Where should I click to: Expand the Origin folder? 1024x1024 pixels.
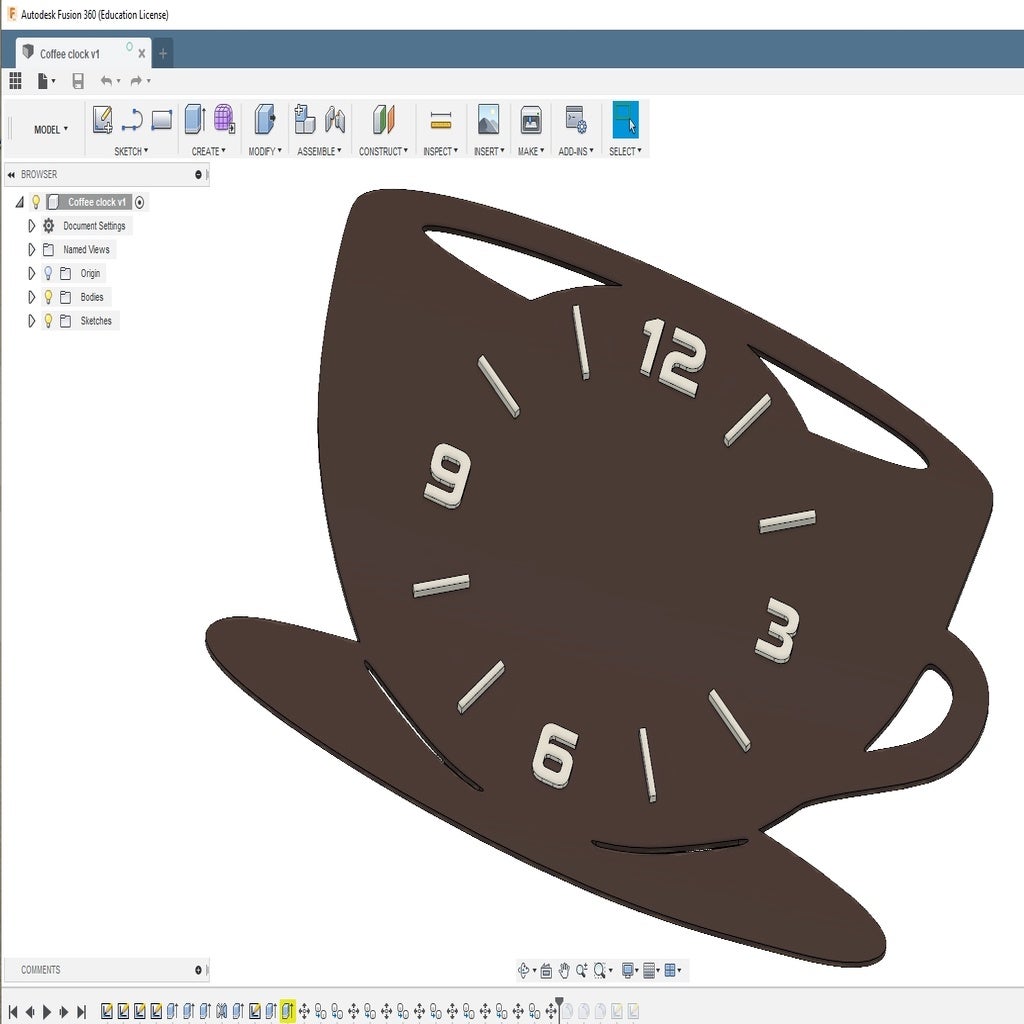31,273
